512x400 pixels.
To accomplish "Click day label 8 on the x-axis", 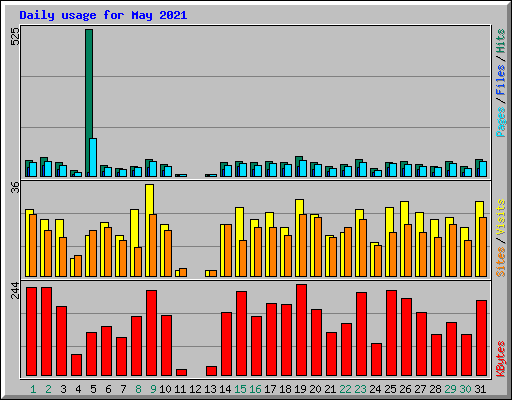I will tap(138, 389).
